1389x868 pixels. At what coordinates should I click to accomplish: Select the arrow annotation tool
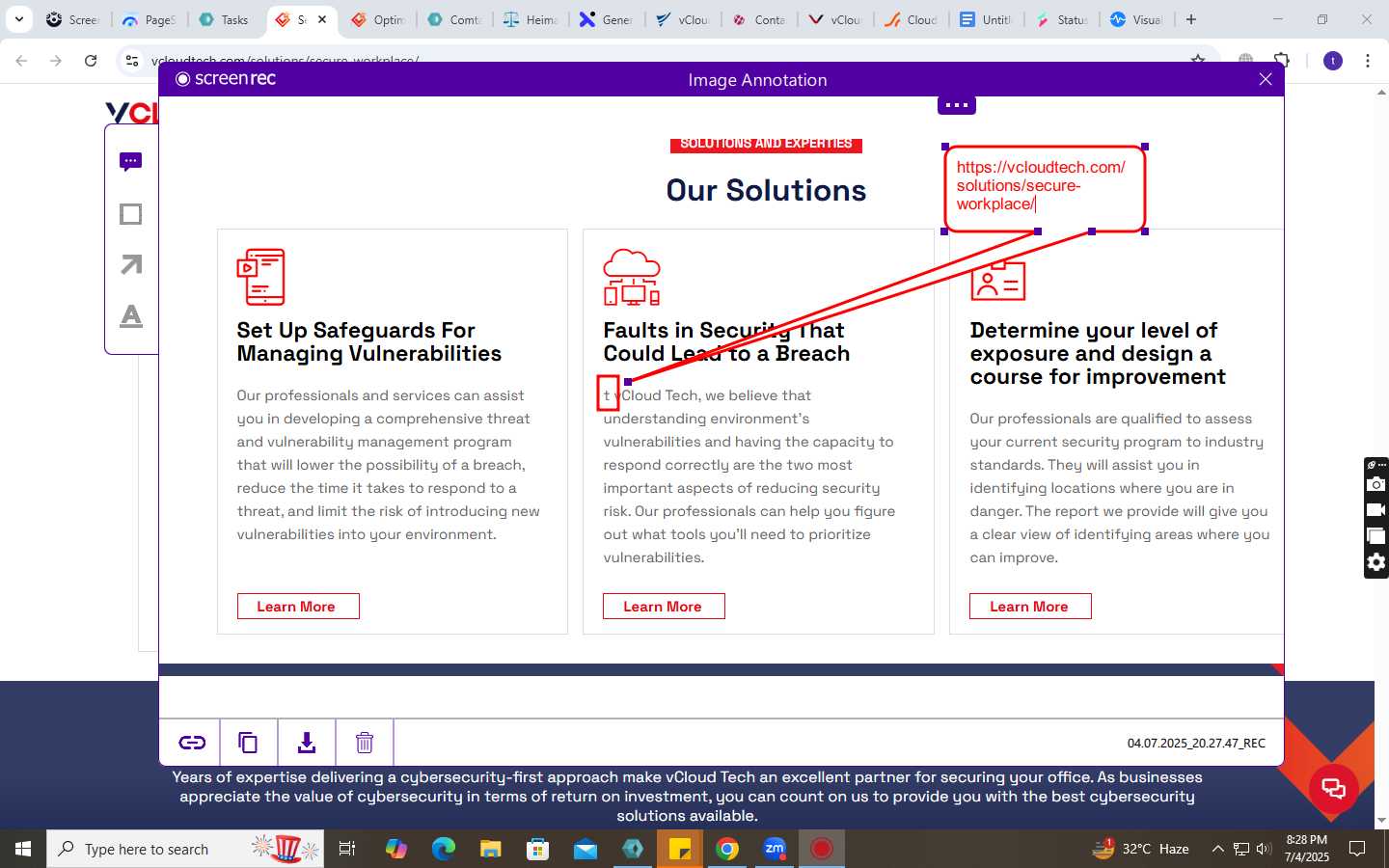tap(131, 264)
